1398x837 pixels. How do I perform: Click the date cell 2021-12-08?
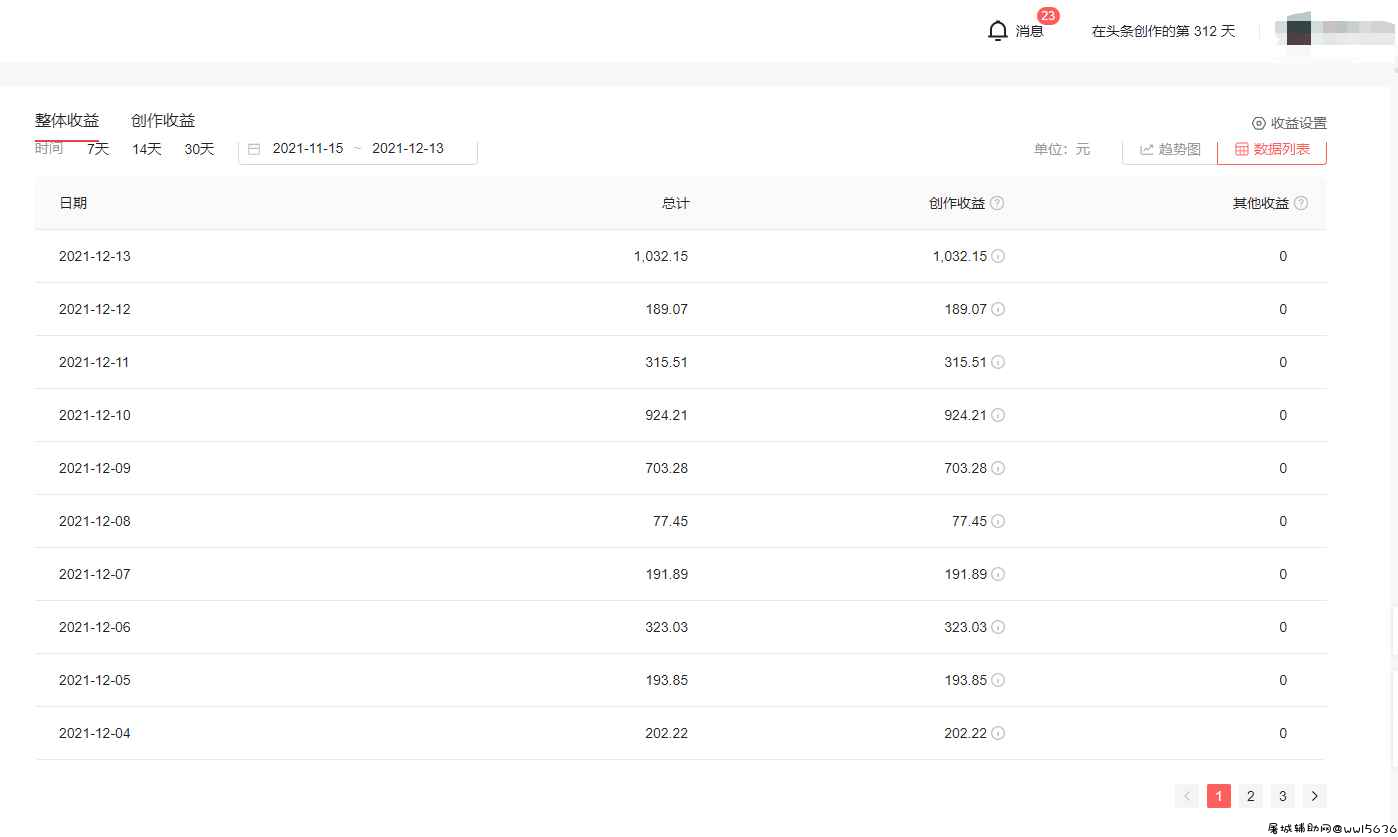click(95, 521)
